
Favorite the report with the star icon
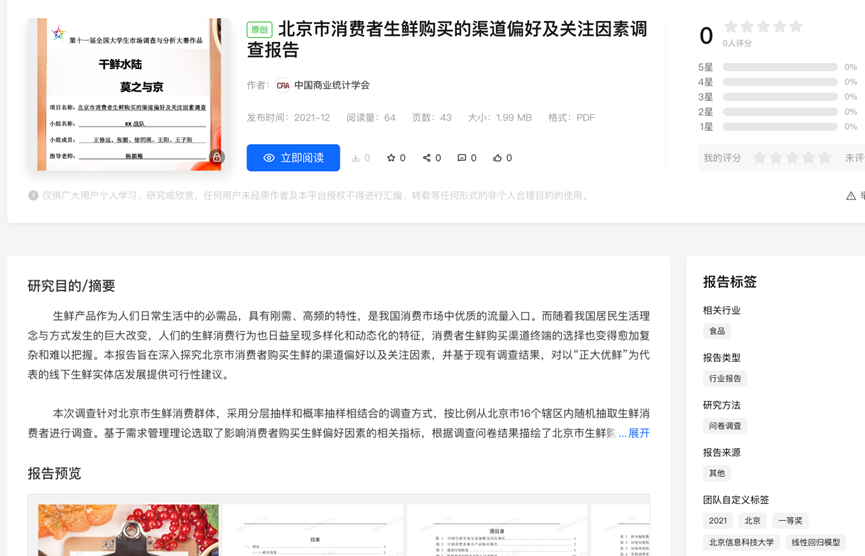click(x=391, y=158)
